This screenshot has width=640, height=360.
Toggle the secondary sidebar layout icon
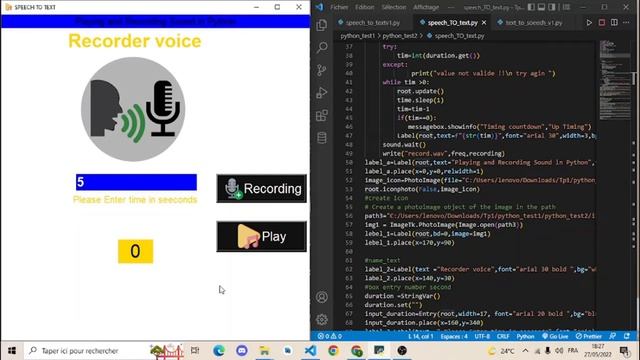pos(552,7)
